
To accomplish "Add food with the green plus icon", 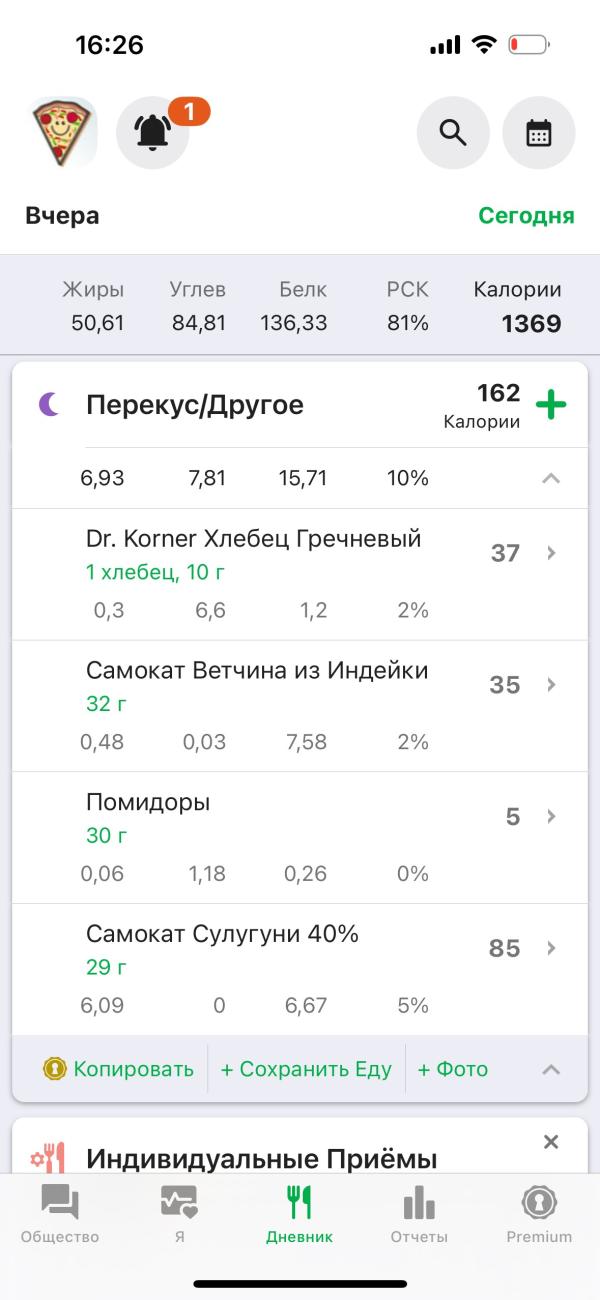I will 551,405.
